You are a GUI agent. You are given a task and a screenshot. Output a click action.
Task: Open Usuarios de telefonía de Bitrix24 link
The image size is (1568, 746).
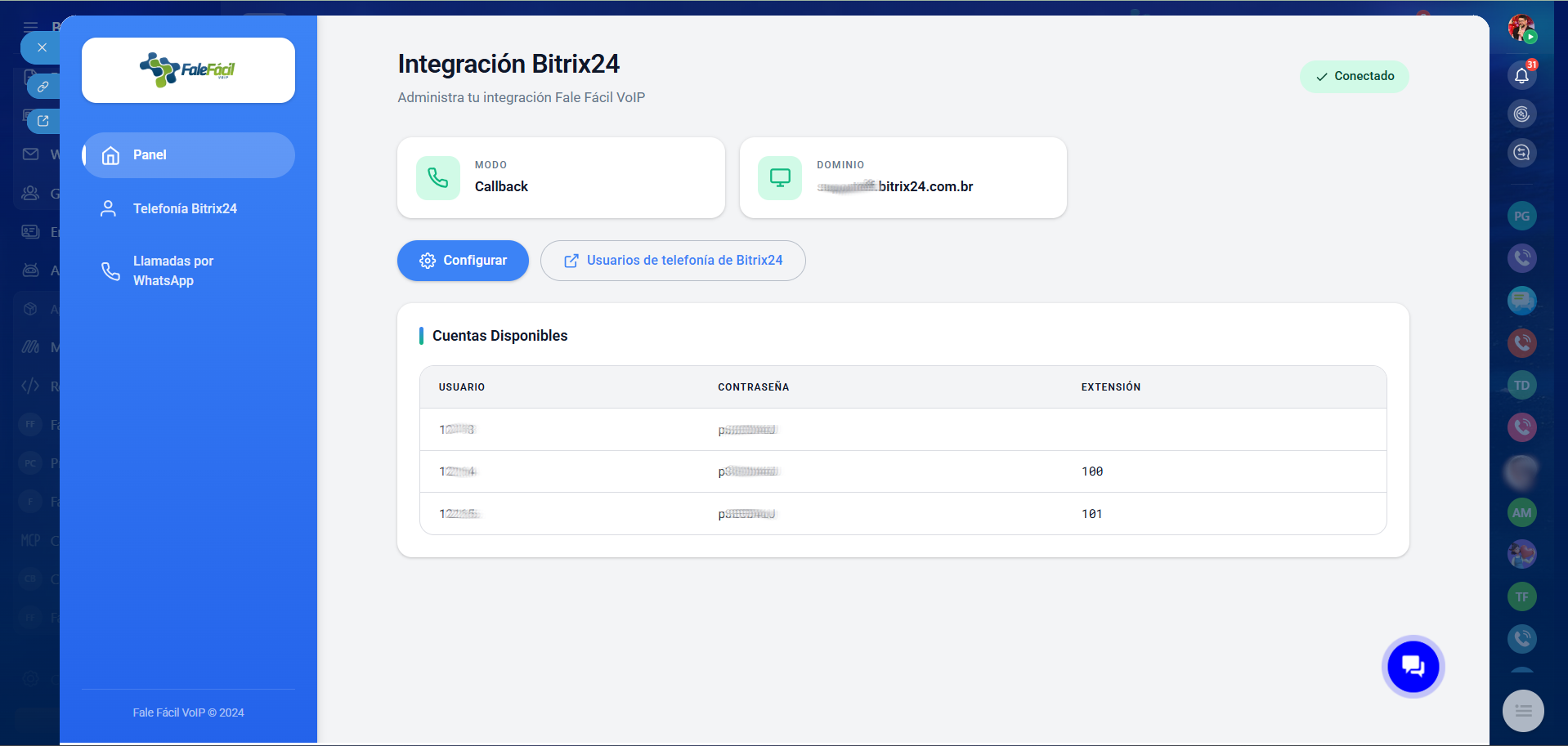click(673, 261)
